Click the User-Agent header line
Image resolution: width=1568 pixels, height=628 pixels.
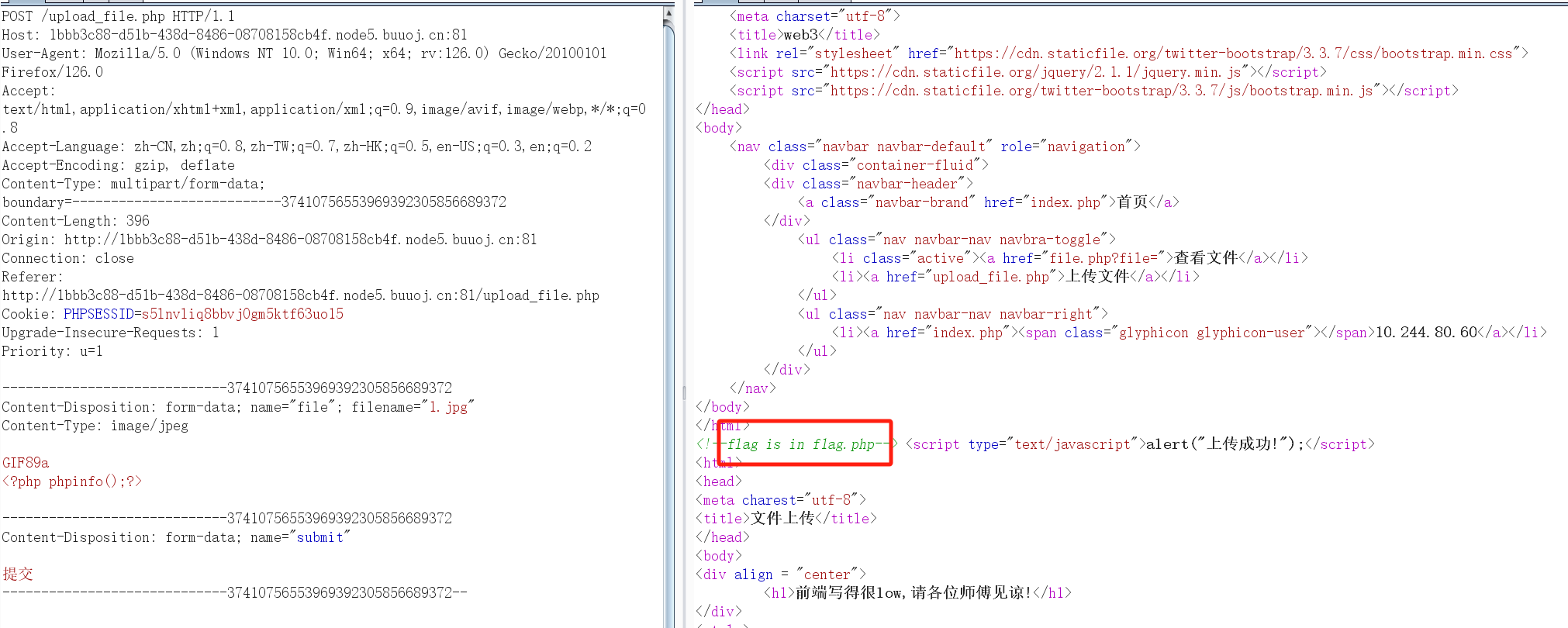tap(304, 63)
